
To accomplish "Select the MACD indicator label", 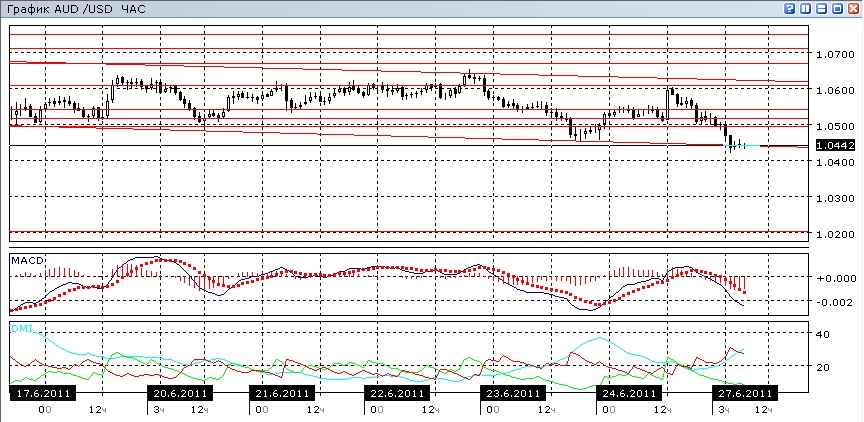I will [27, 260].
